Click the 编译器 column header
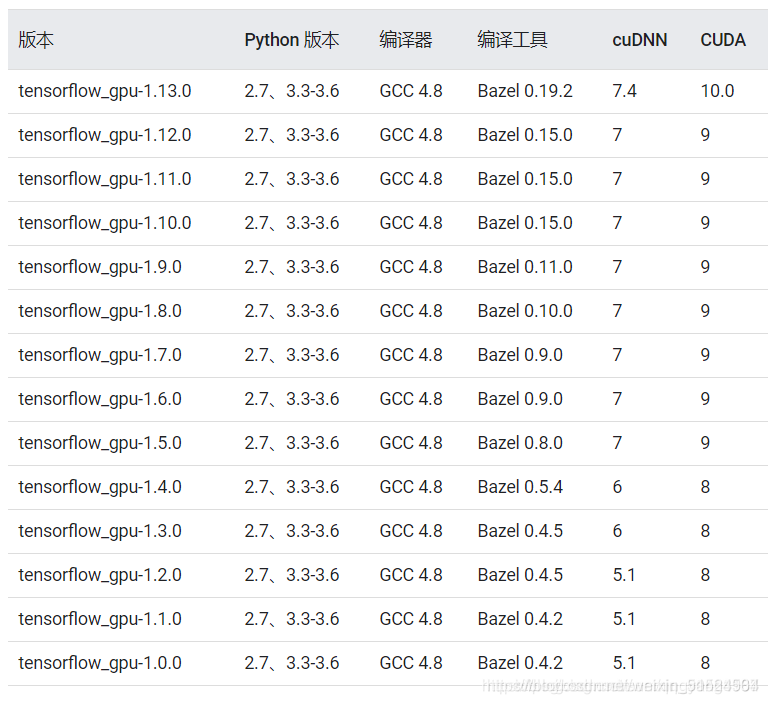This screenshot has height=704, width=768. point(406,40)
